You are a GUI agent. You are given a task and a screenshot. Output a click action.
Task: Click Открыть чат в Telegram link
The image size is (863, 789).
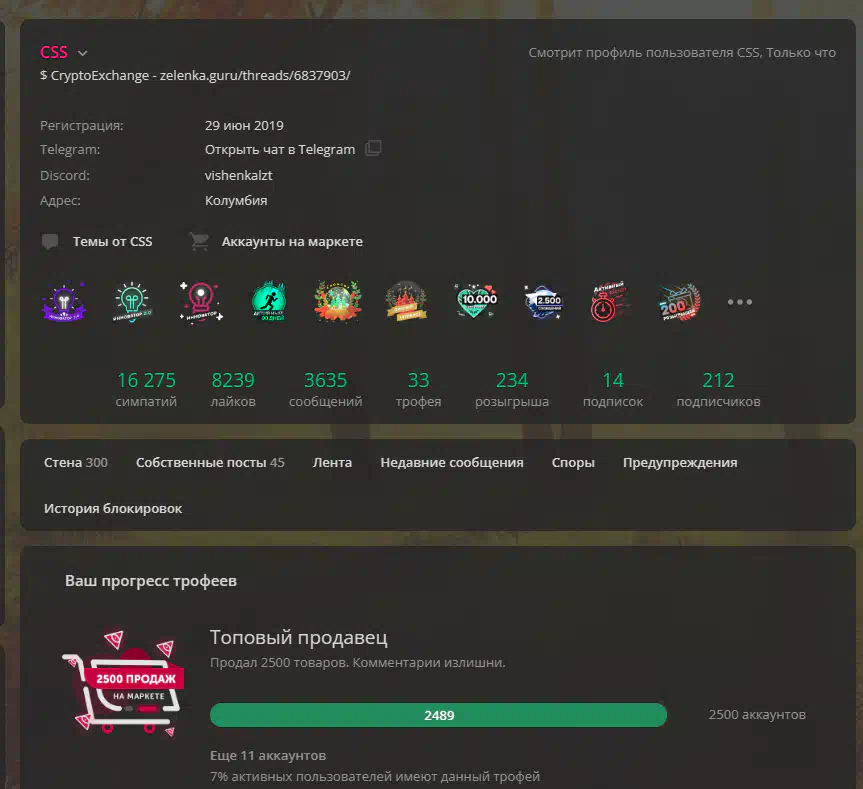pyautogui.click(x=280, y=149)
